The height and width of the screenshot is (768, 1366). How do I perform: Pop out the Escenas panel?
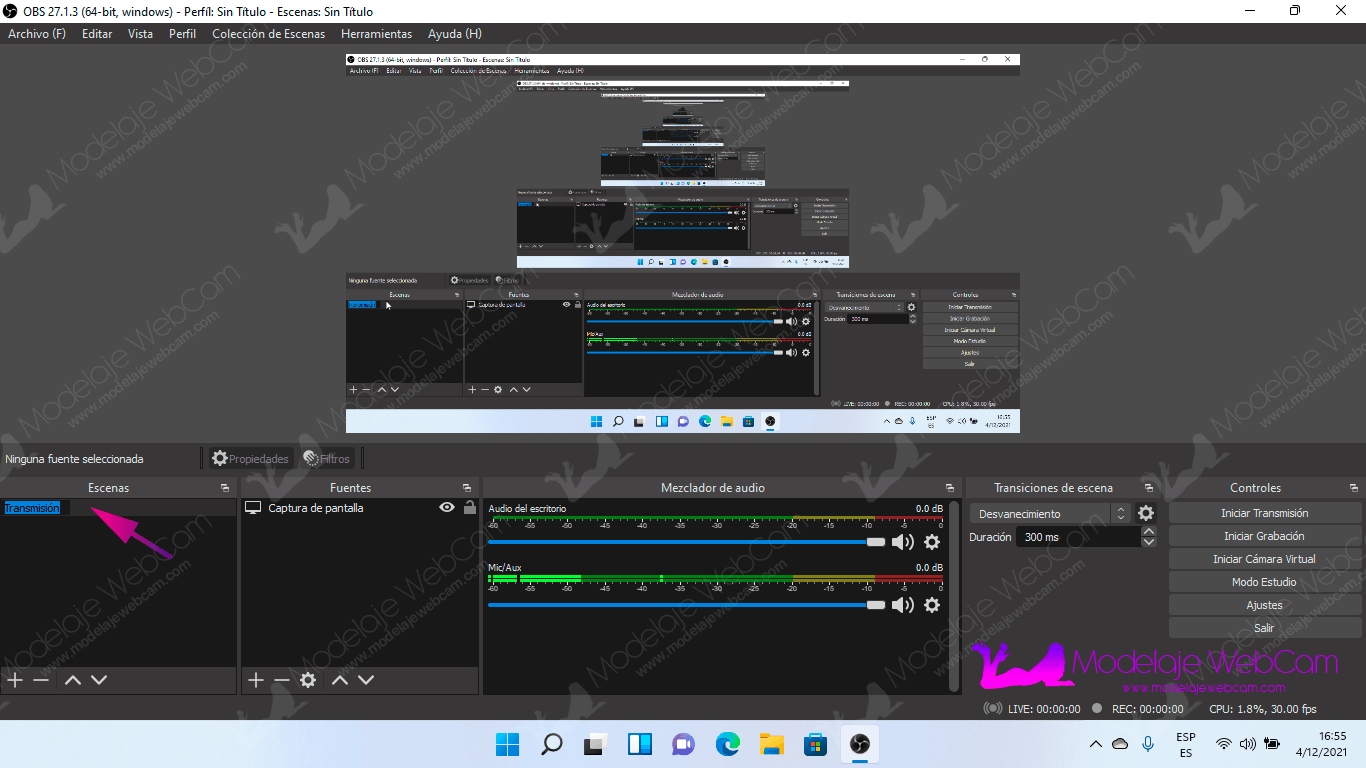tap(225, 488)
